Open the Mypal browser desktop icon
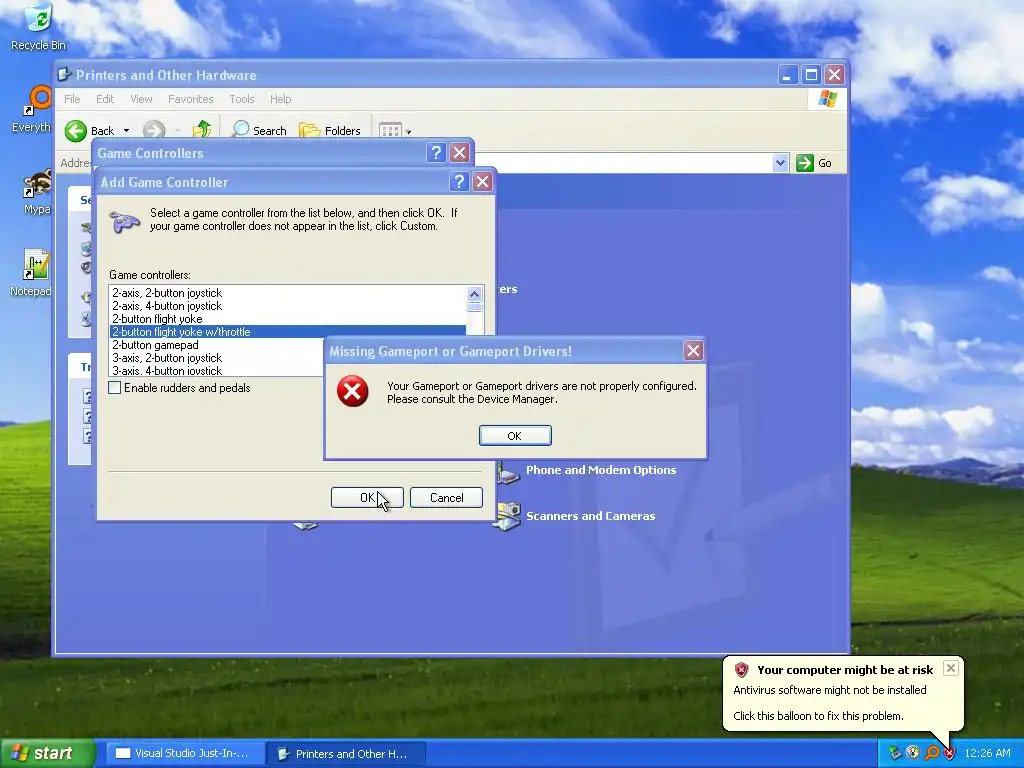This screenshot has width=1024, height=768. point(37,191)
